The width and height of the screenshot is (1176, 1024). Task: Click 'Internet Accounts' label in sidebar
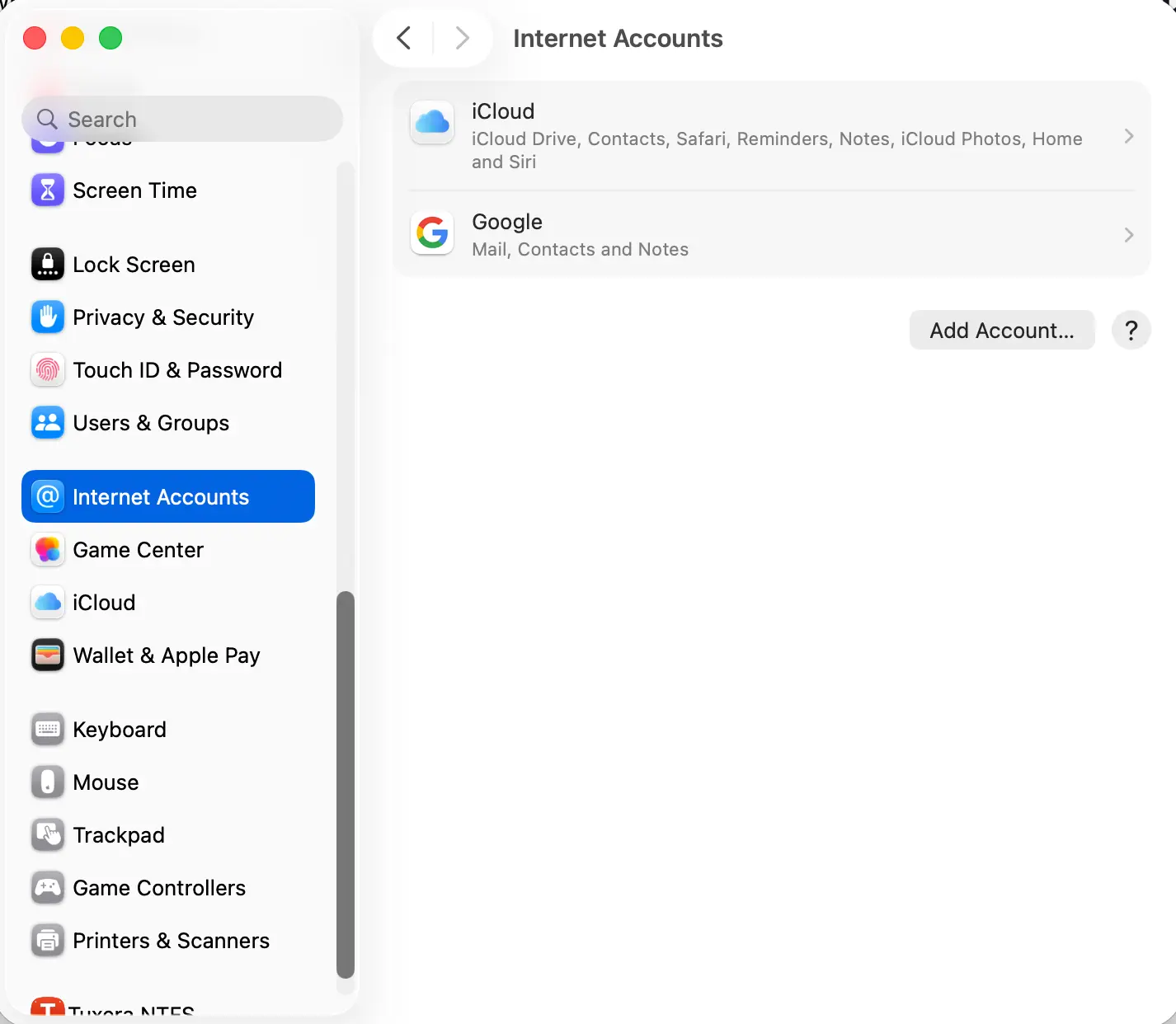click(x=161, y=497)
